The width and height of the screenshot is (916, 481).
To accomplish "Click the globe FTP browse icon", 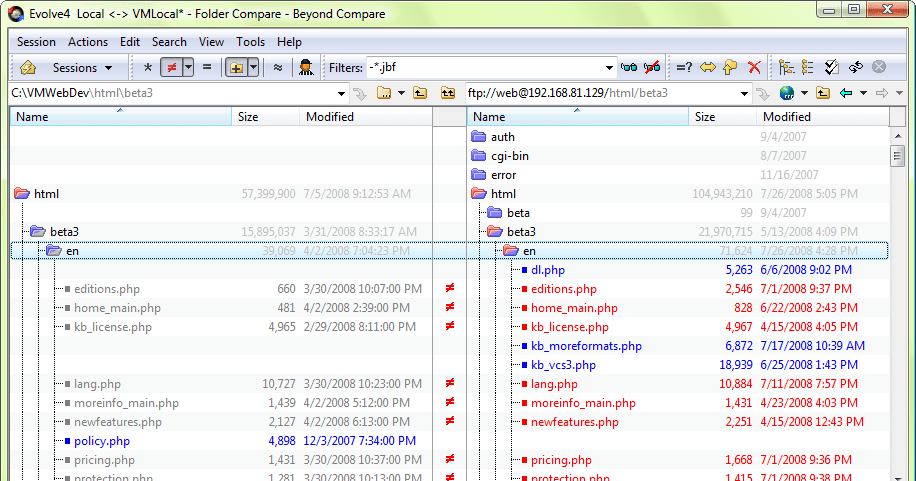I will click(x=786, y=93).
